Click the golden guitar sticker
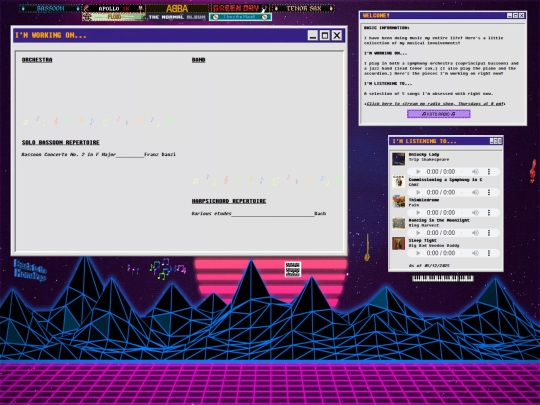 tap(367, 248)
